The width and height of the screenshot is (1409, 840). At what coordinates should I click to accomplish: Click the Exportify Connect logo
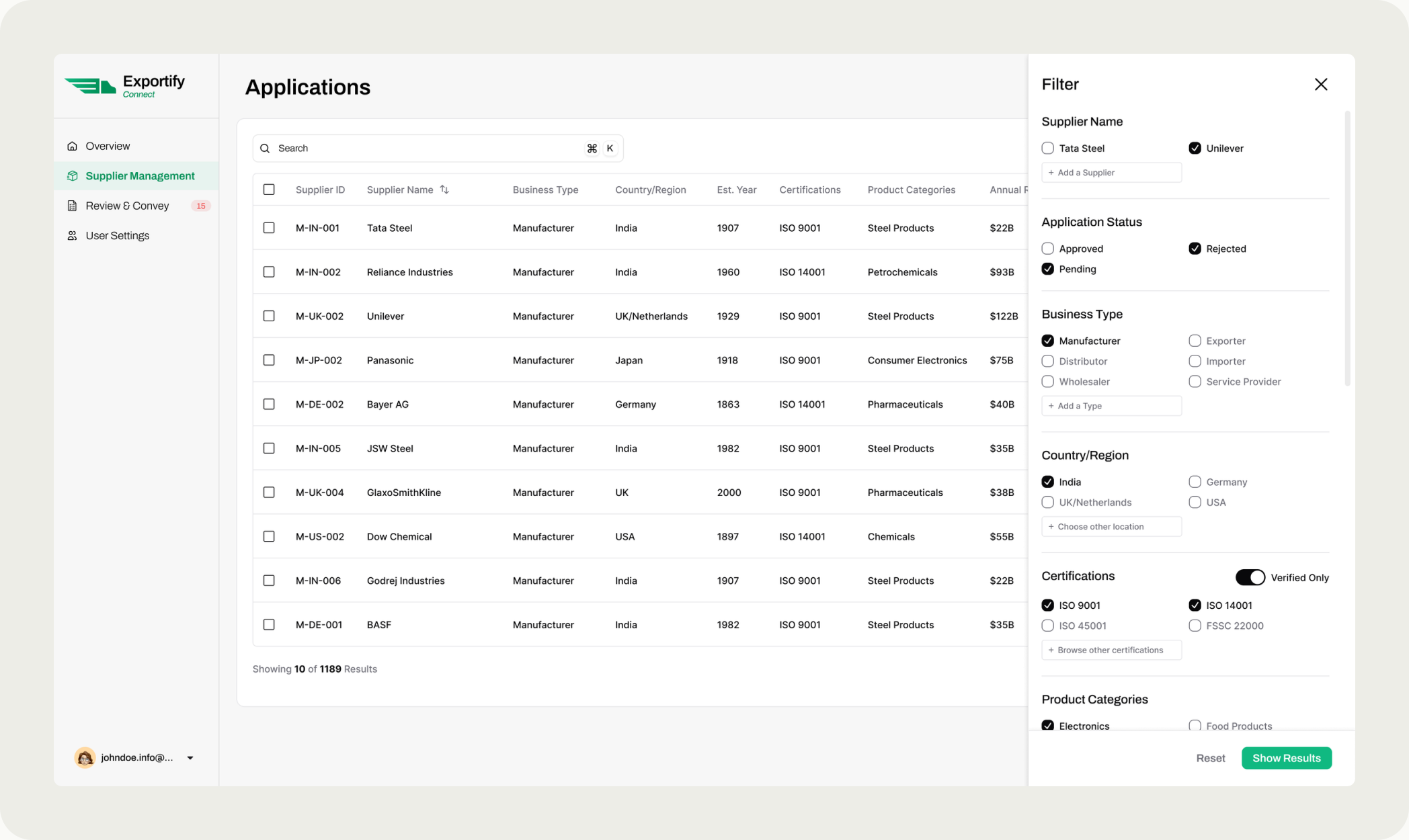(124, 86)
